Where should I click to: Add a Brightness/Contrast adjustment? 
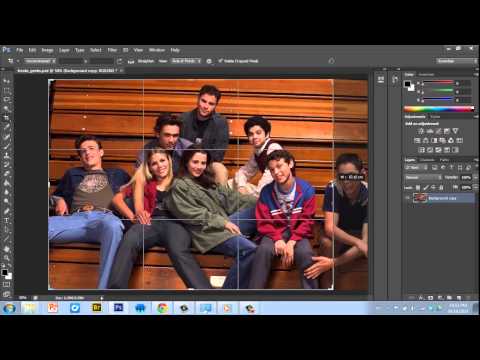422,131
